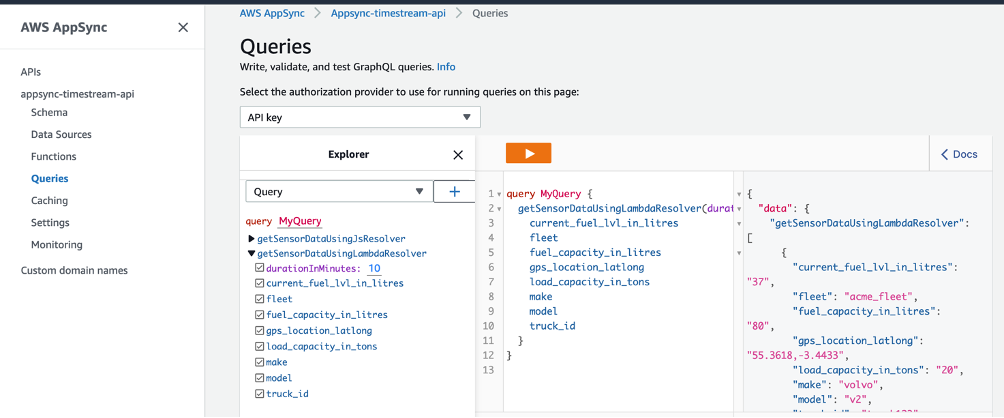Open the Info link under Queries
The image size is (1004, 418).
pyautogui.click(x=446, y=67)
